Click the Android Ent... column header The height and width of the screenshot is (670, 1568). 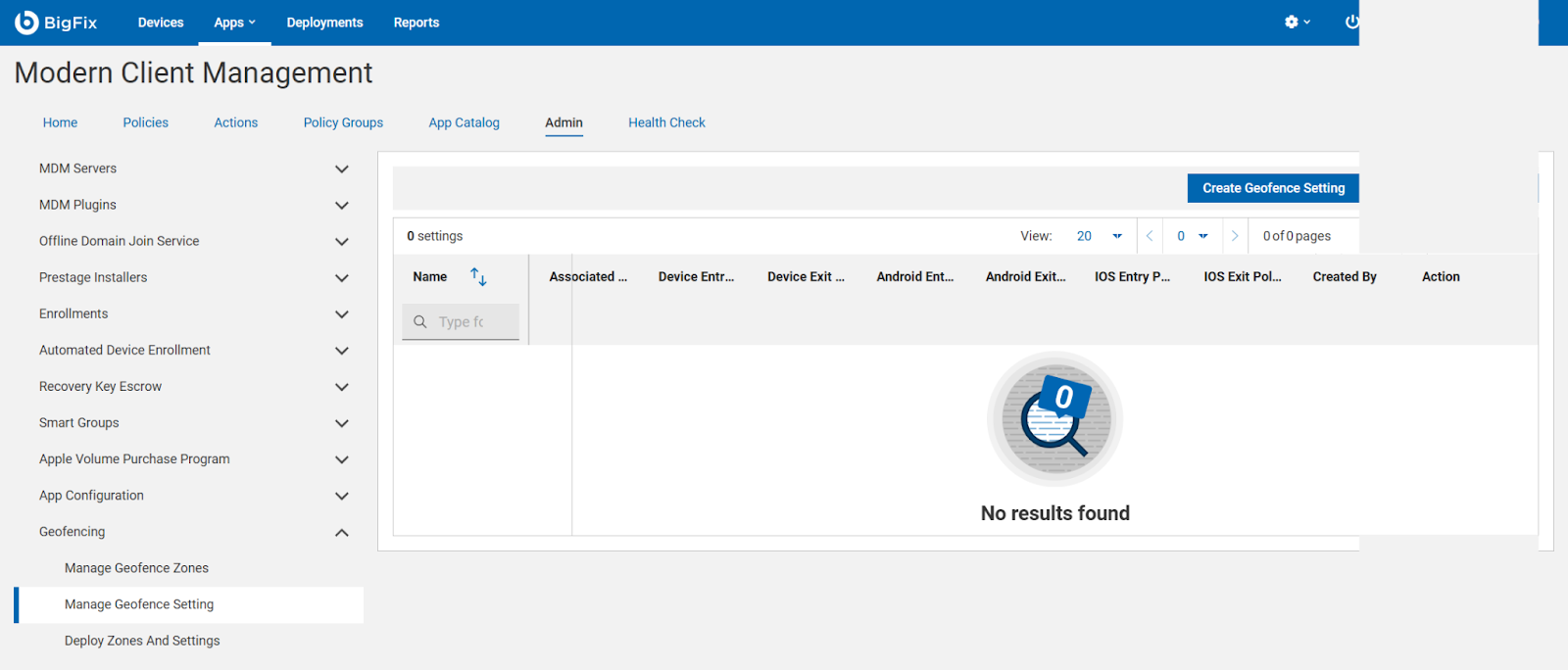915,277
